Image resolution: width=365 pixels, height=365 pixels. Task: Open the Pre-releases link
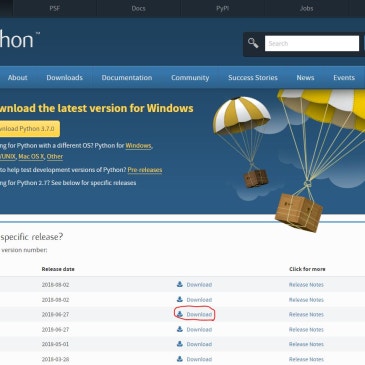(145, 170)
